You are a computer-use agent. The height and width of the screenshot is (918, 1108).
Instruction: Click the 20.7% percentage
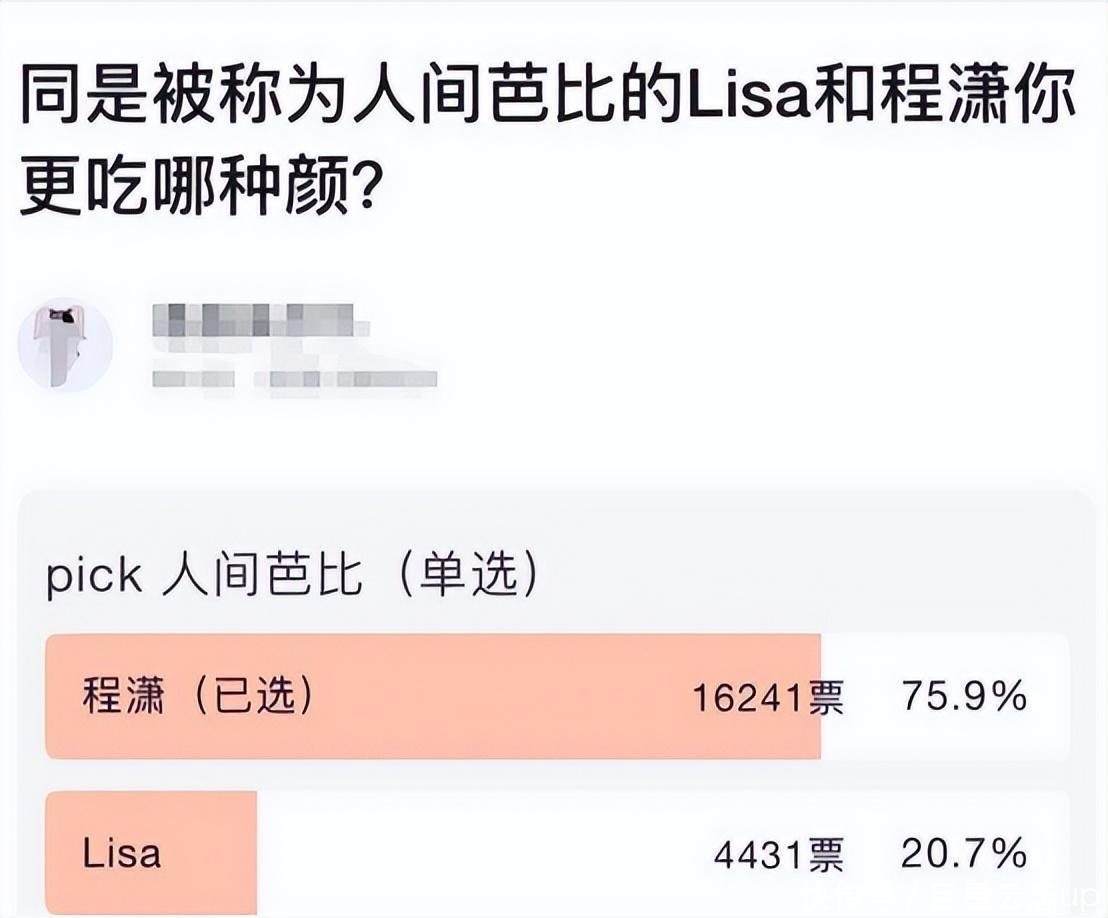coord(963,853)
